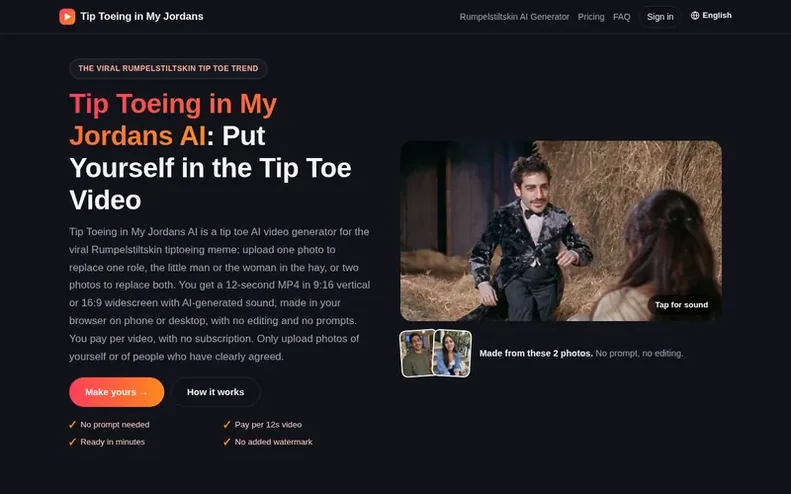Click the checkmark beside Ready in minutes
Image resolution: width=791 pixels, height=494 pixels.
tap(73, 442)
